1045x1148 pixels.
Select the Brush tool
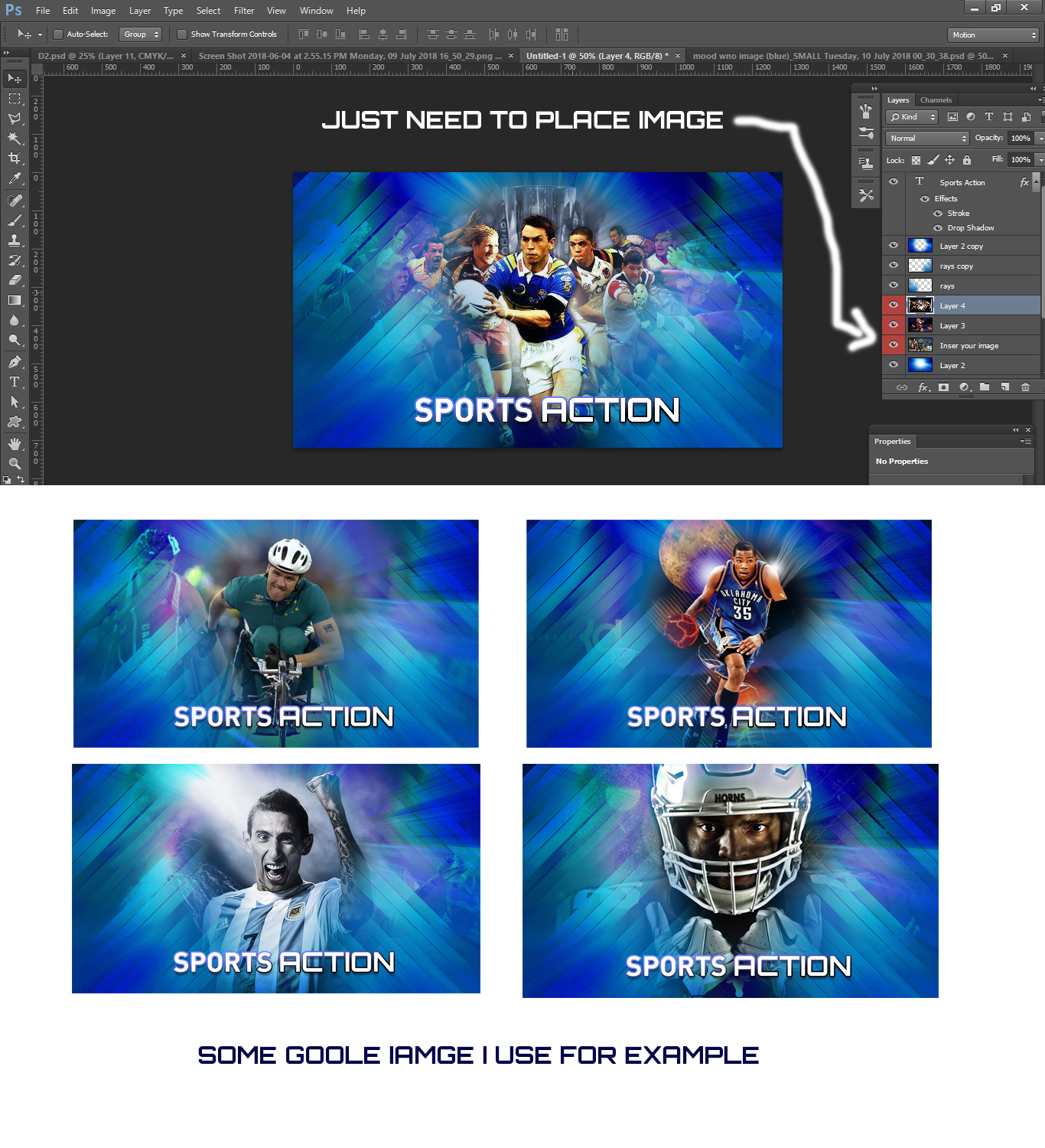[x=15, y=220]
